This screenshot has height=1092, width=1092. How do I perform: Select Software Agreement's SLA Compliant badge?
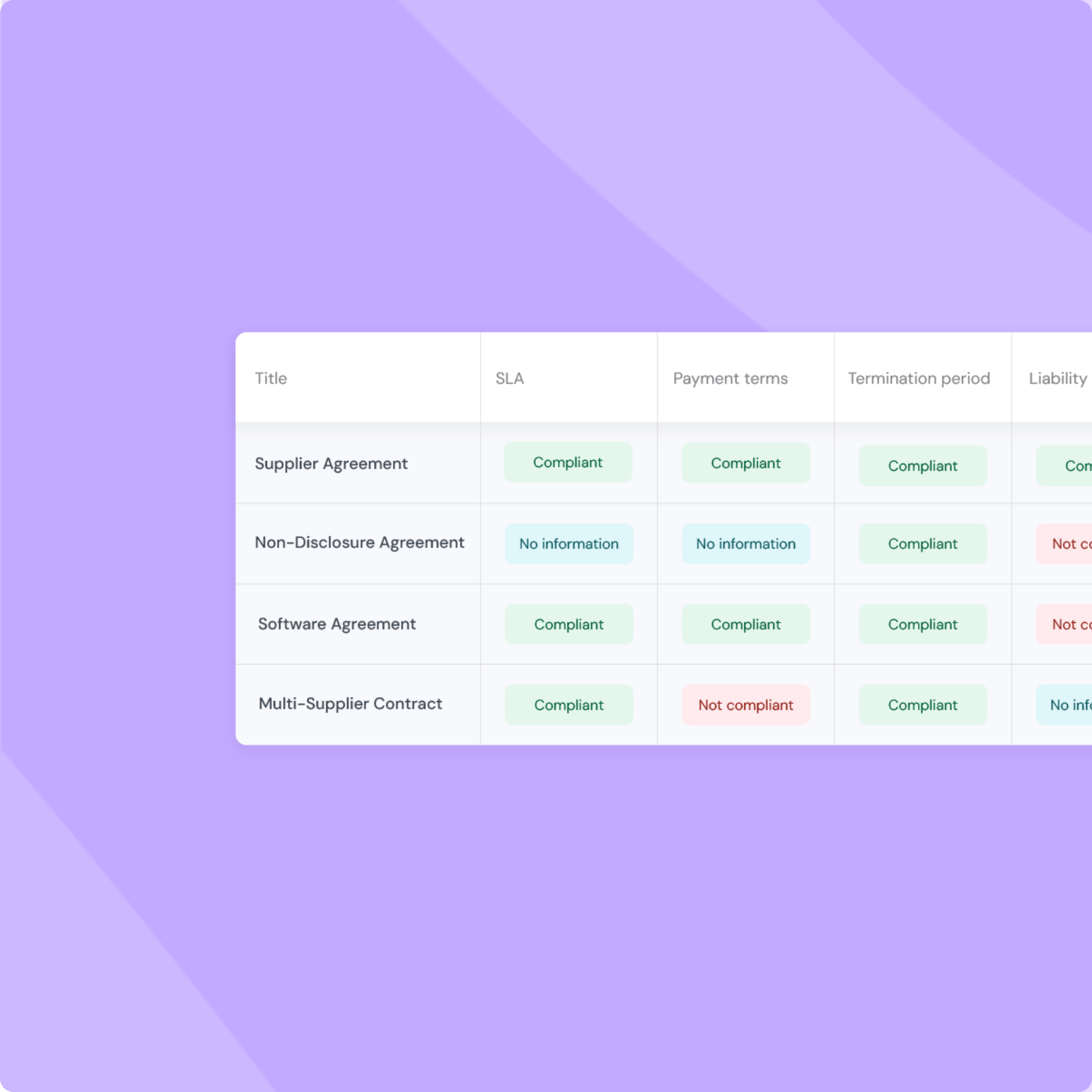coord(568,624)
